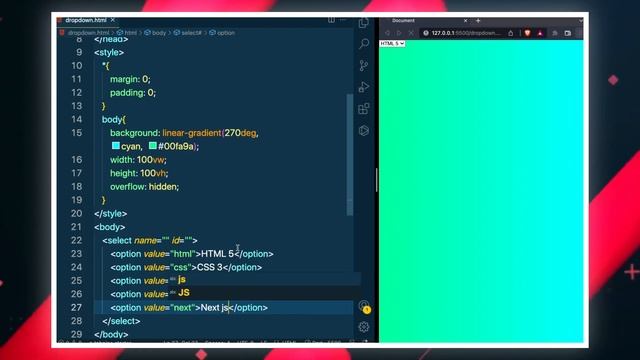
Task: Click the 'padding: 0;' line of code
Action: [x=133, y=93]
